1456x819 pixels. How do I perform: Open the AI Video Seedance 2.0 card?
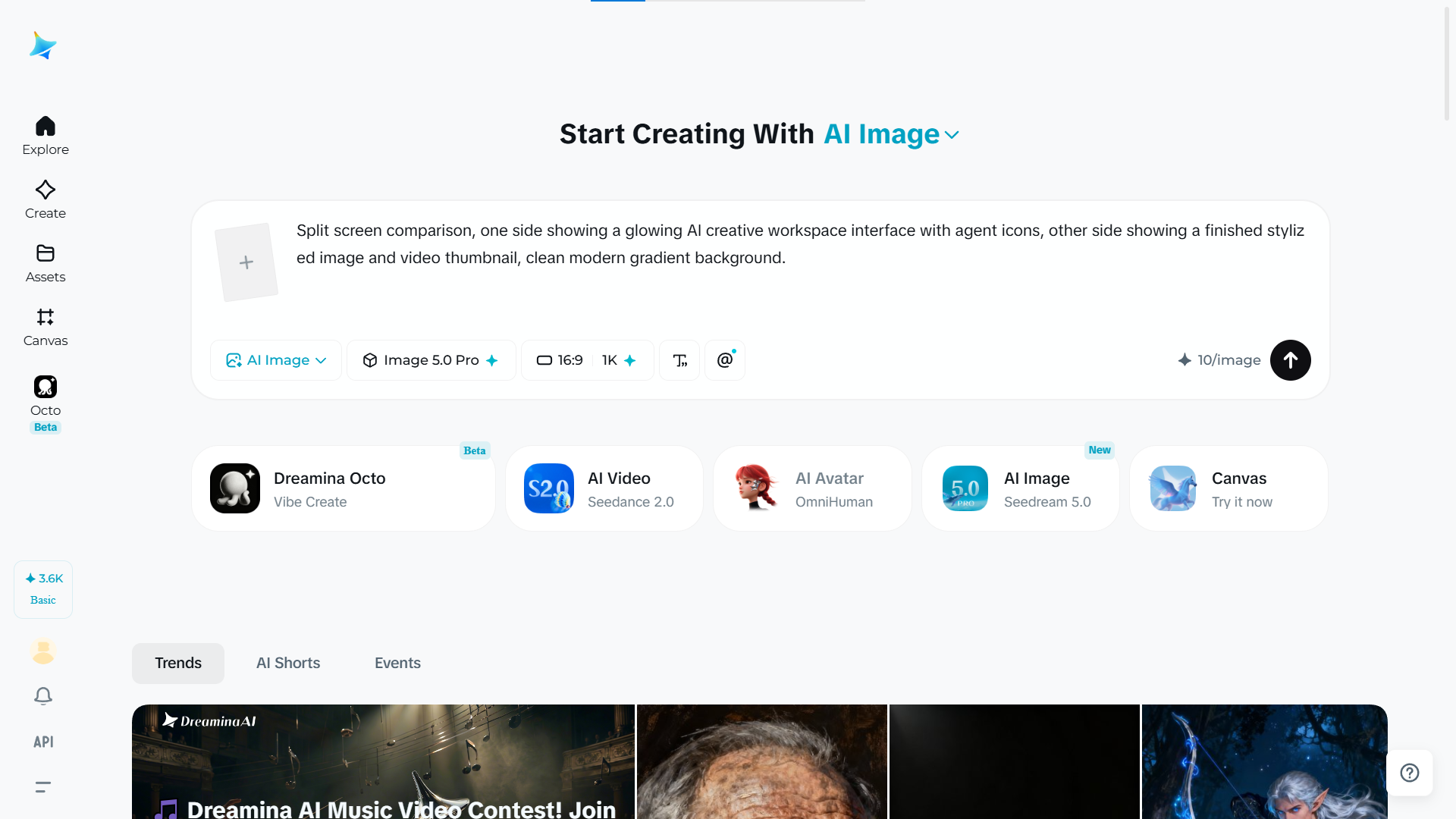pos(604,488)
